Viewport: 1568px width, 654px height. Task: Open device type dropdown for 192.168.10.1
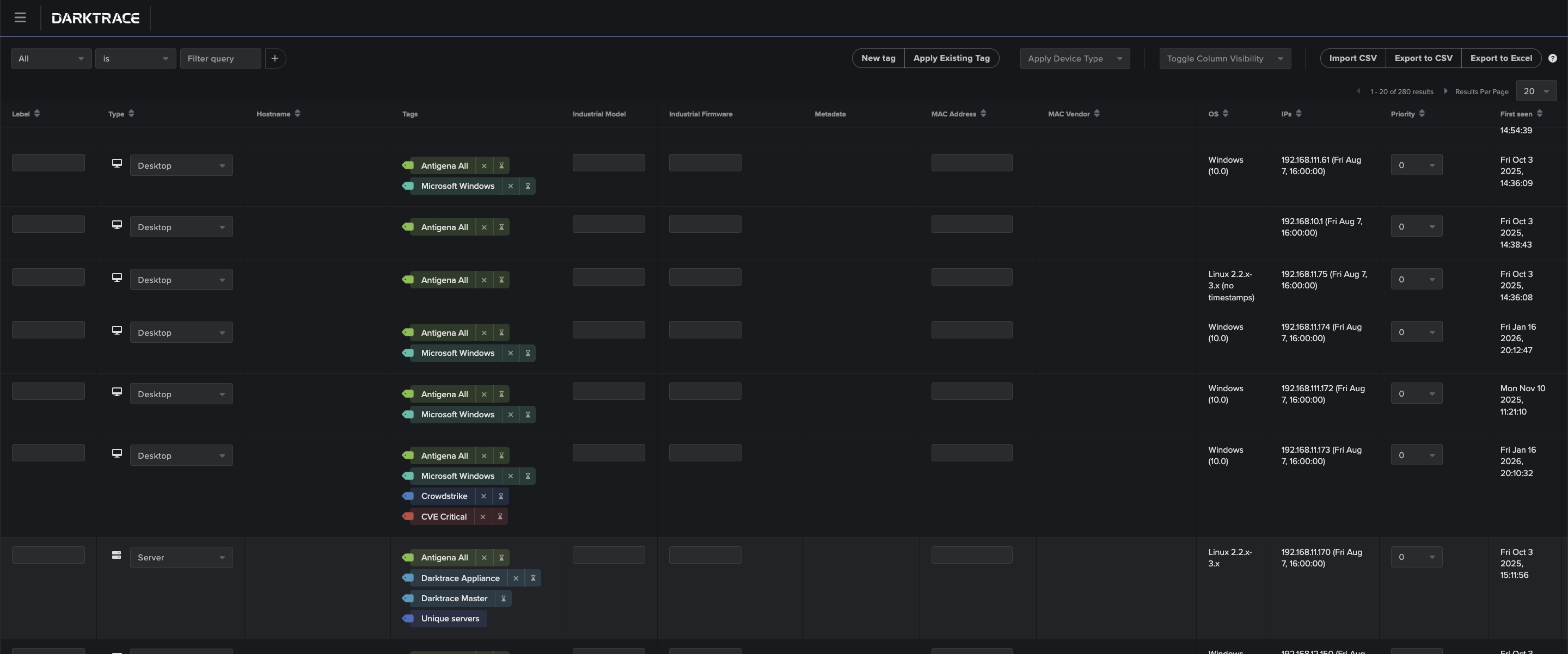[181, 227]
